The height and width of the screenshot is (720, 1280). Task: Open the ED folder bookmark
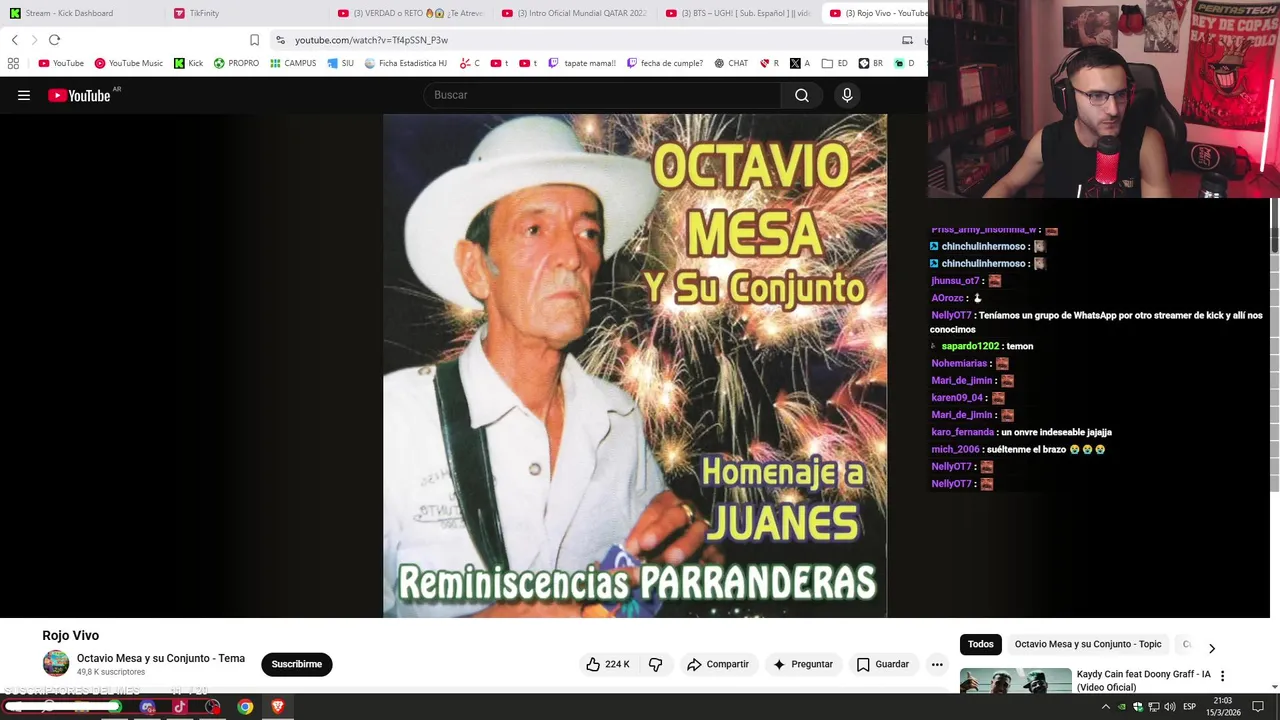[835, 63]
